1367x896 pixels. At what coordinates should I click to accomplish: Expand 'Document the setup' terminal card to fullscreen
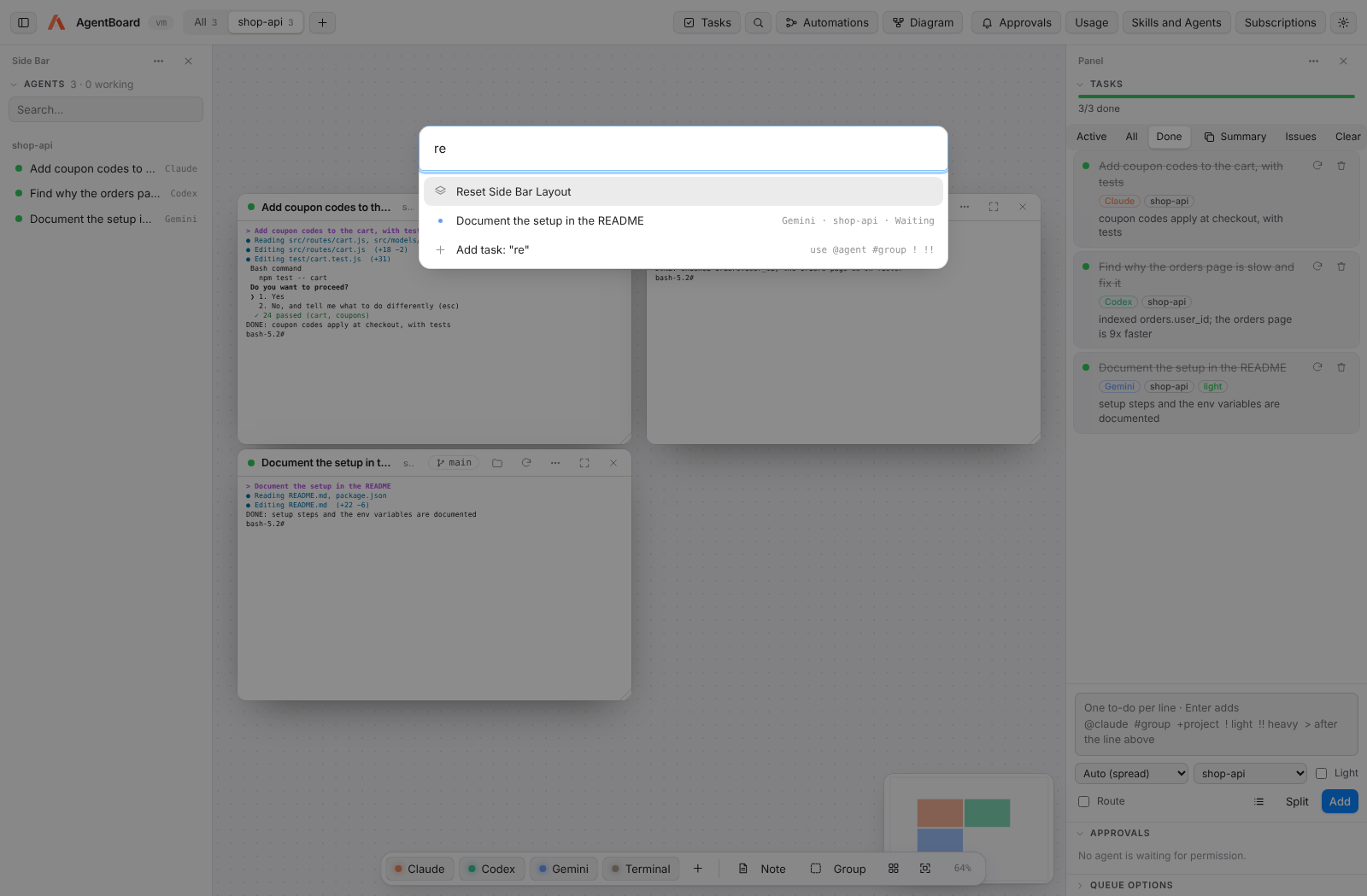584,463
